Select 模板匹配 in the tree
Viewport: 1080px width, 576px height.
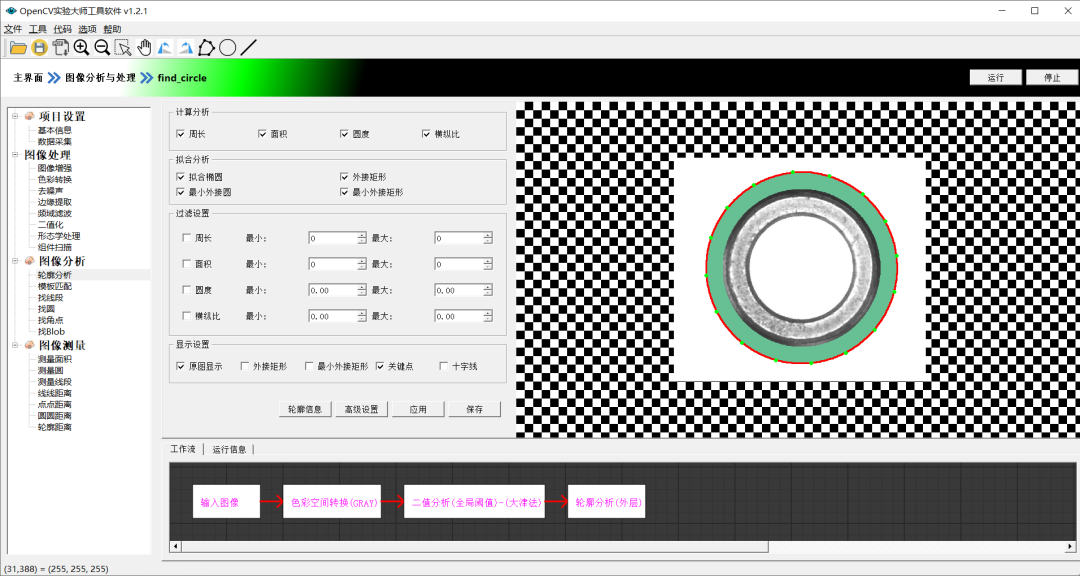[54, 286]
